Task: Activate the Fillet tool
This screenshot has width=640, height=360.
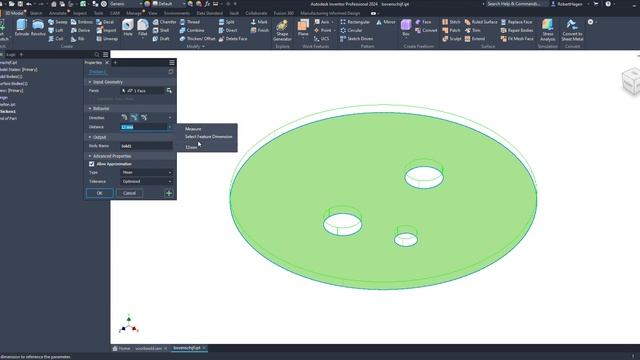Action: tap(142, 28)
